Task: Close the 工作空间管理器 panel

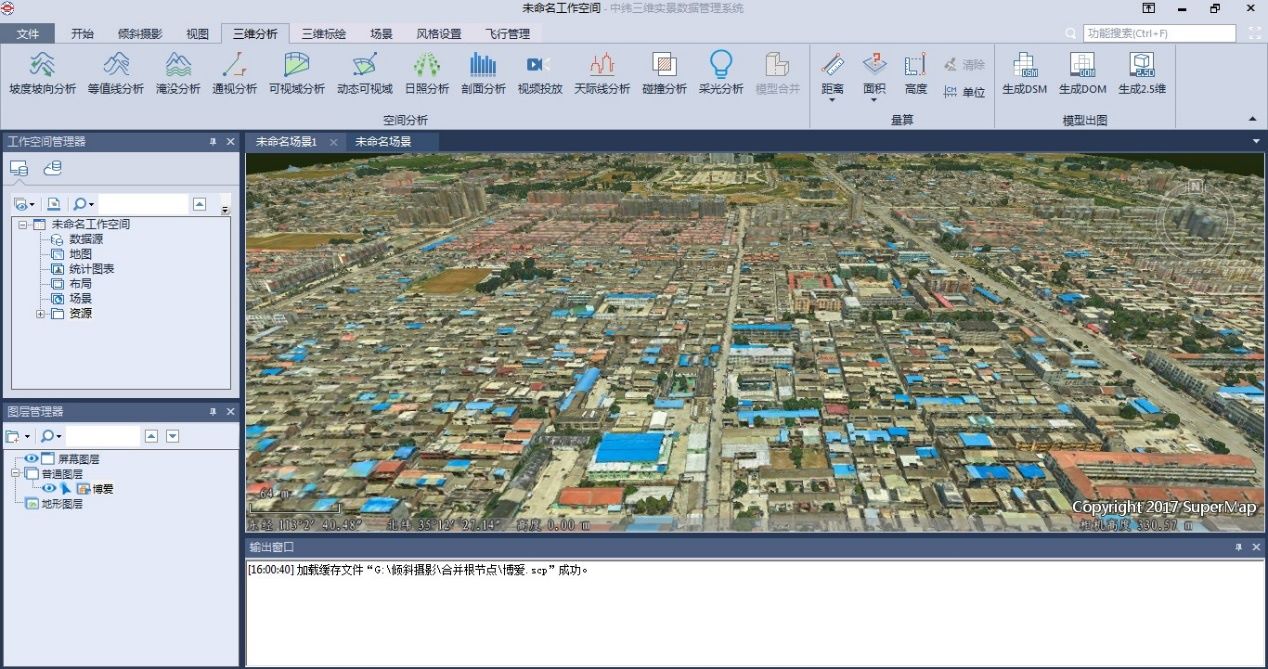Action: pyautogui.click(x=230, y=142)
